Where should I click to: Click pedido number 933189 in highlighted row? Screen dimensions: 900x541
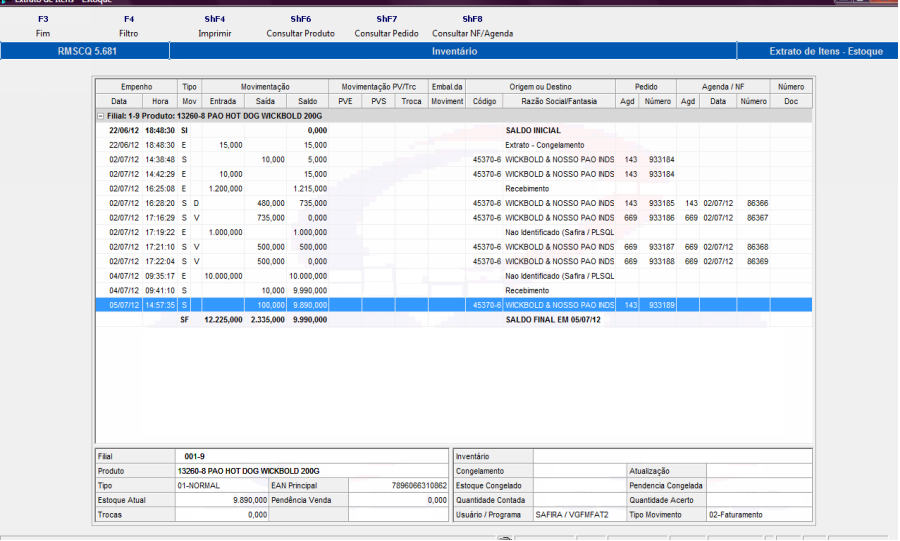662,305
